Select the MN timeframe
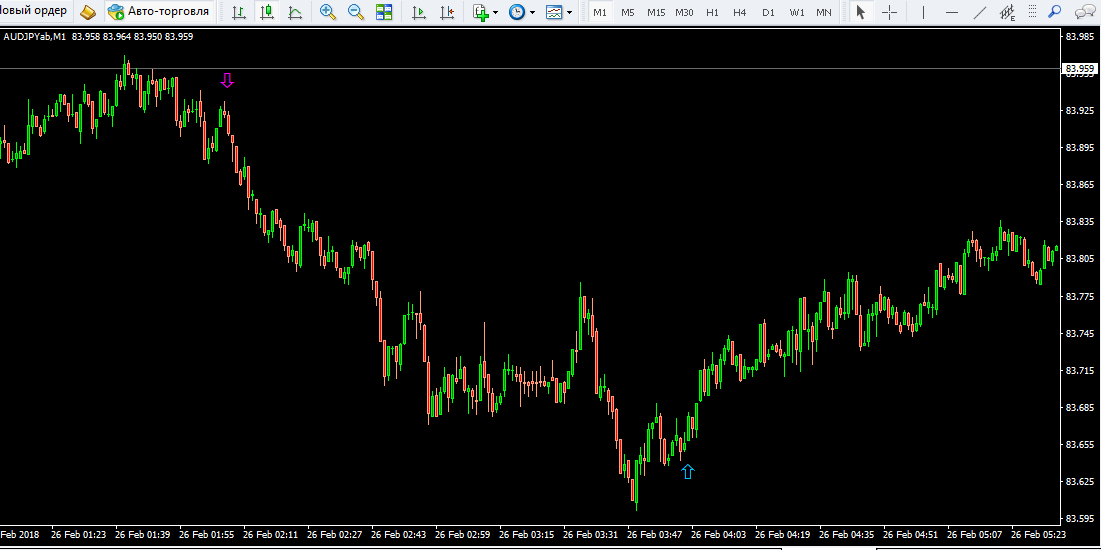 click(824, 13)
